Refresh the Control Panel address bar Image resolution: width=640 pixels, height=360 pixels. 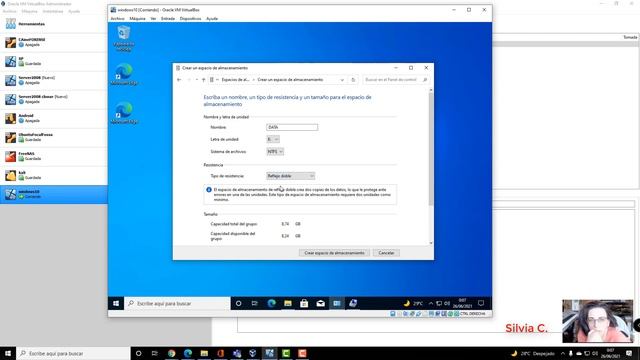[353, 80]
